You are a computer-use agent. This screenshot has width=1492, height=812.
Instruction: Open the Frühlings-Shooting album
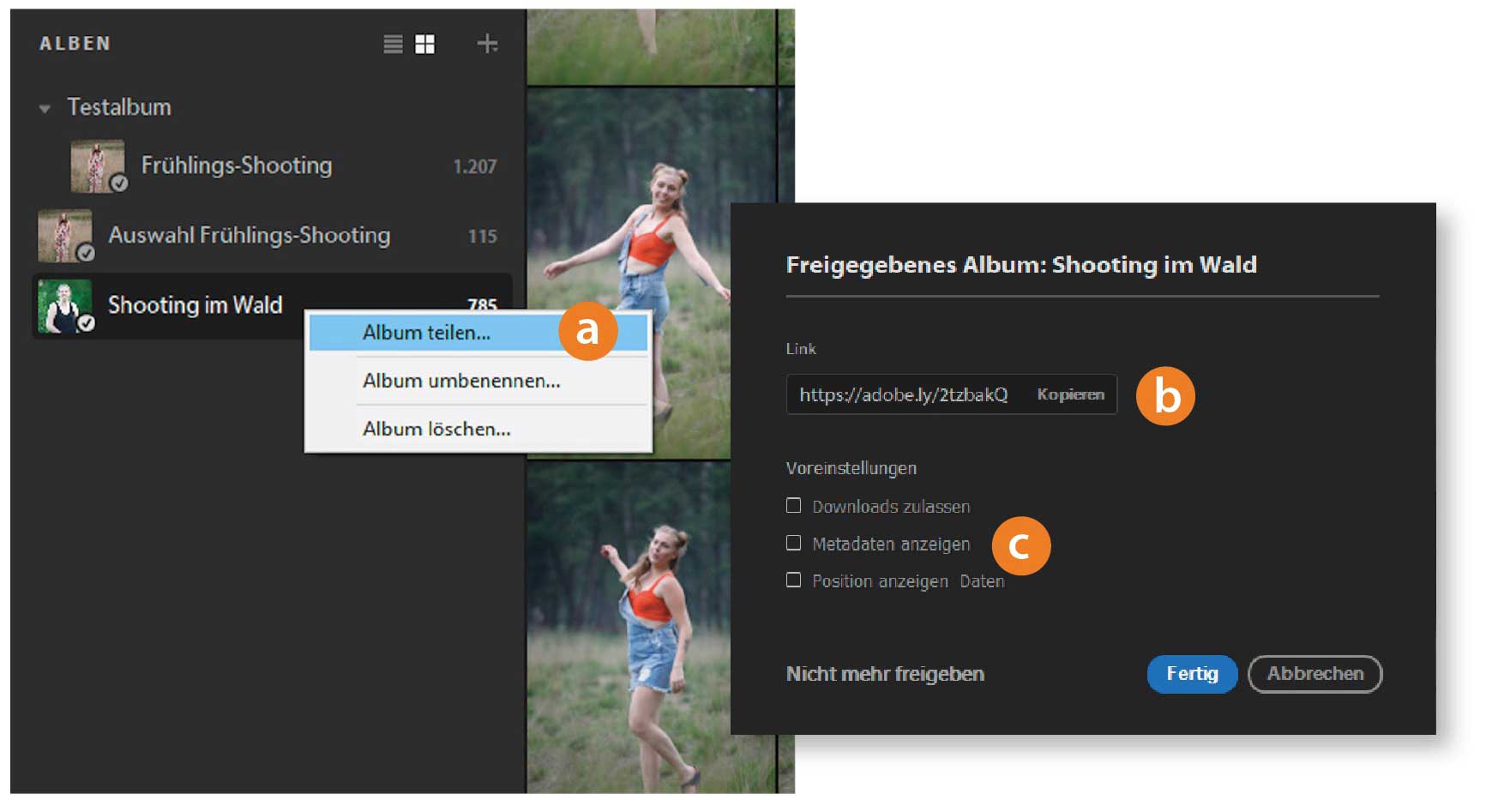pos(237,165)
